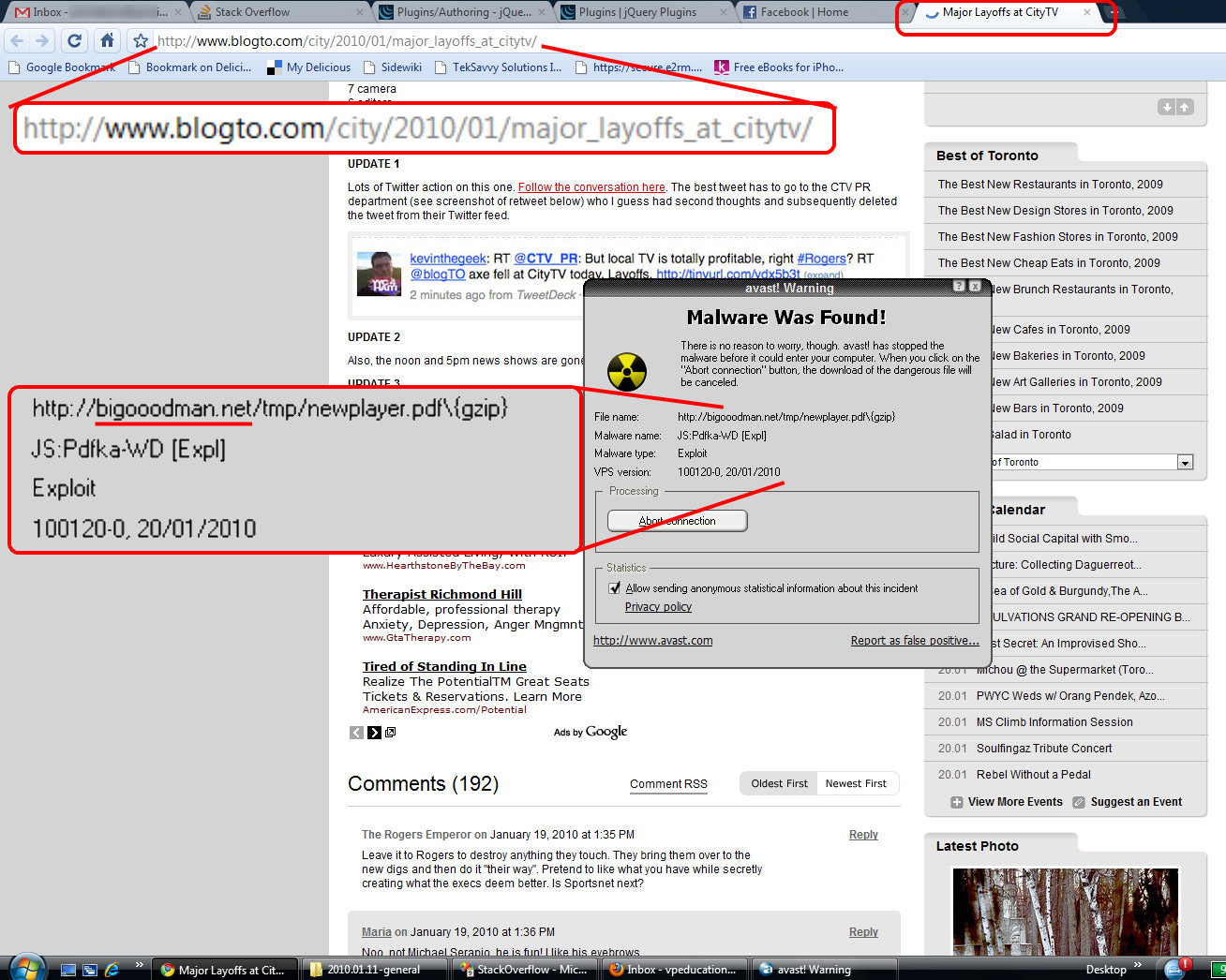Click the back navigation arrow

16,41
